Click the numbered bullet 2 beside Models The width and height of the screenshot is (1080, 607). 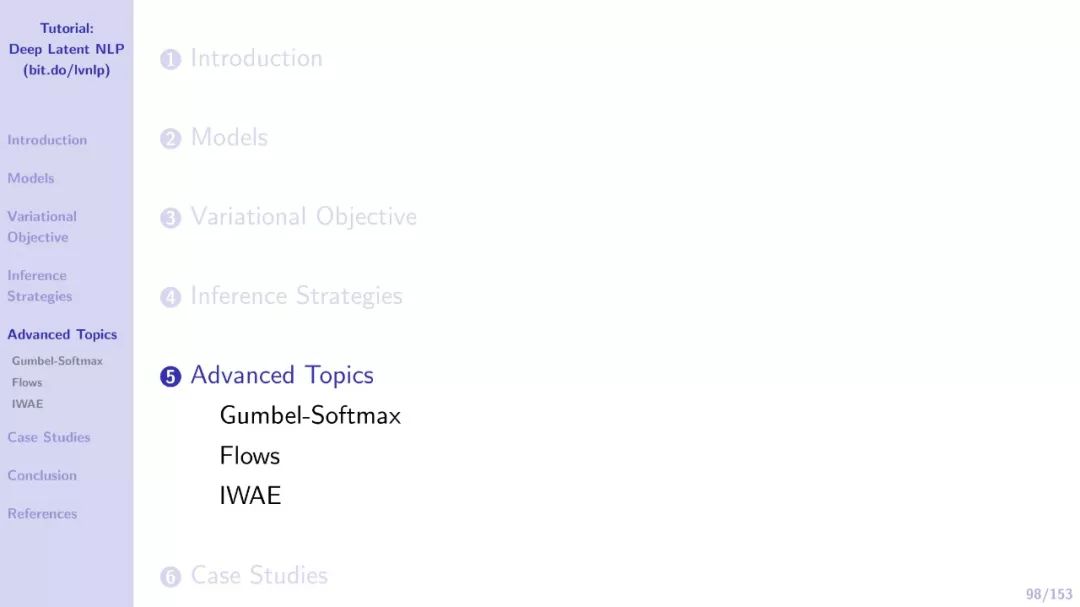coord(170,138)
